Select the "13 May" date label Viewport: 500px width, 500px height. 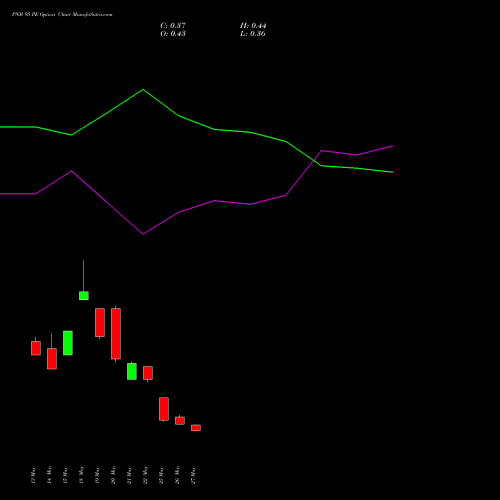click(x=33, y=476)
